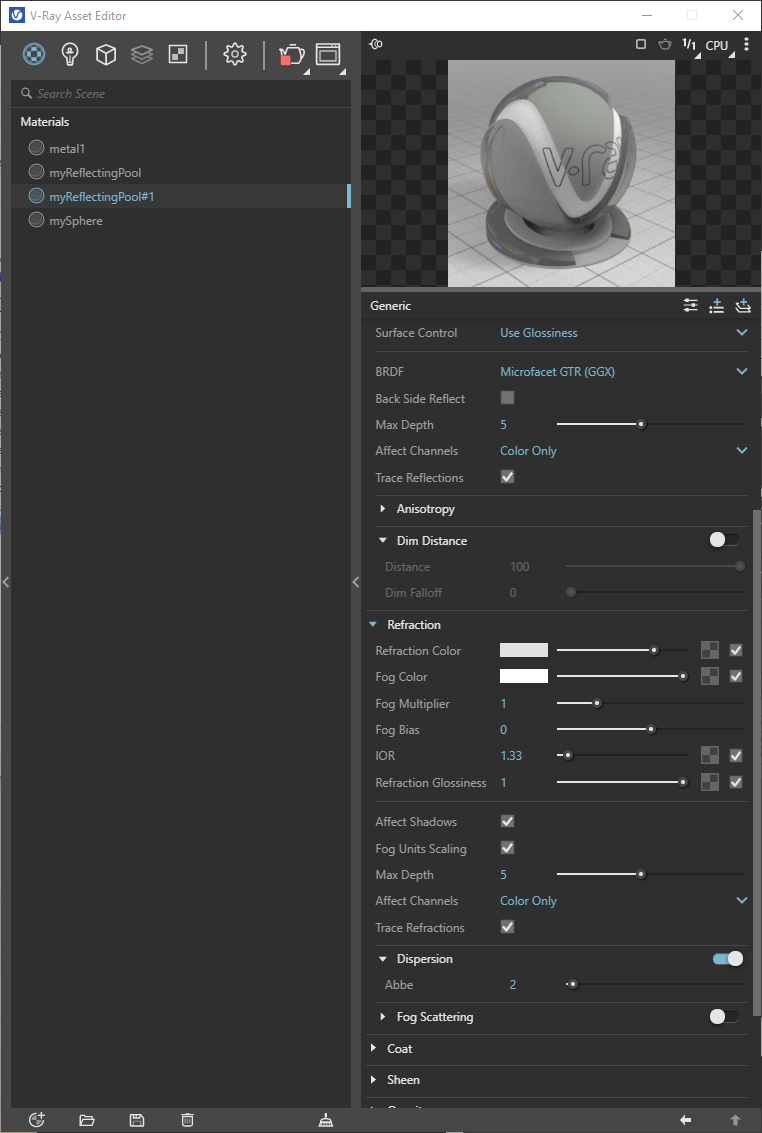Open the Lights tab icon

point(70,54)
